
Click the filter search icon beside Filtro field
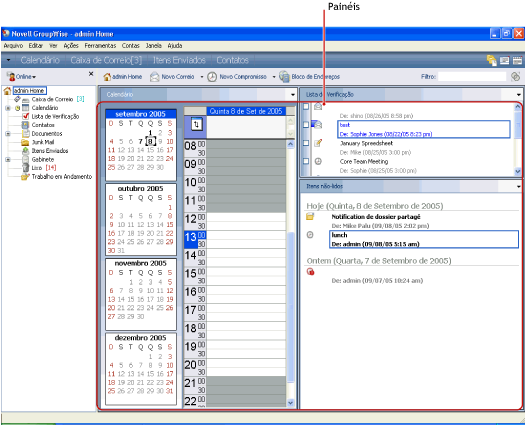tap(516, 77)
